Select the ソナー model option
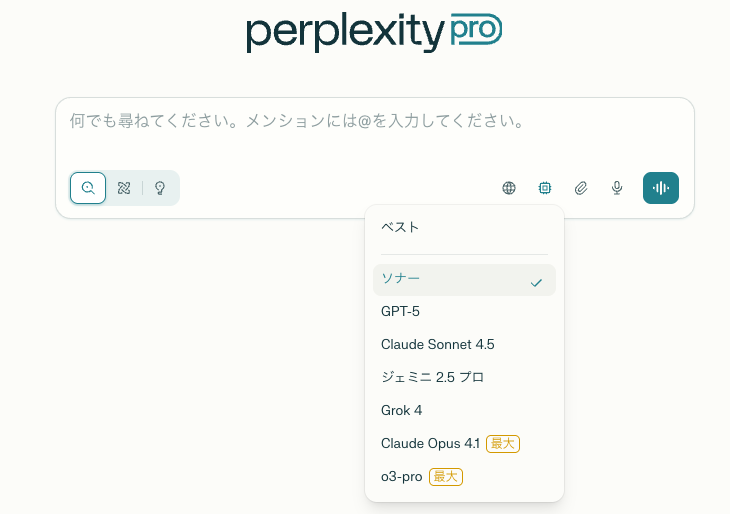Image resolution: width=730 pixels, height=514 pixels. 401,279
